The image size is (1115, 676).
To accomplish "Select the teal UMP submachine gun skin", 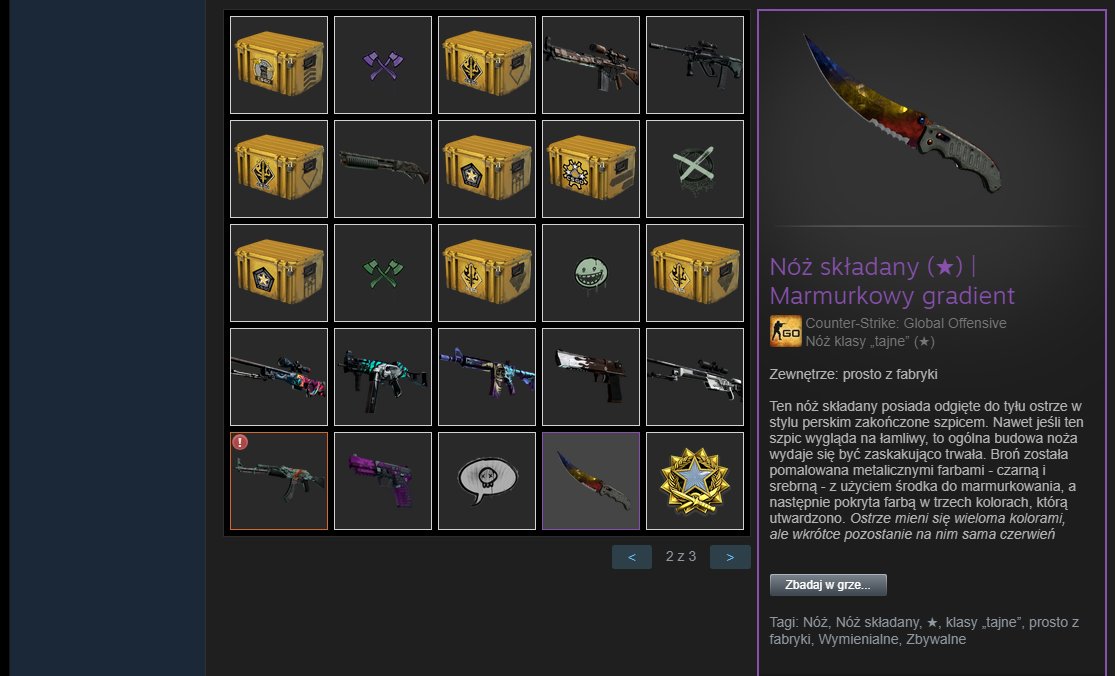I will (383, 377).
